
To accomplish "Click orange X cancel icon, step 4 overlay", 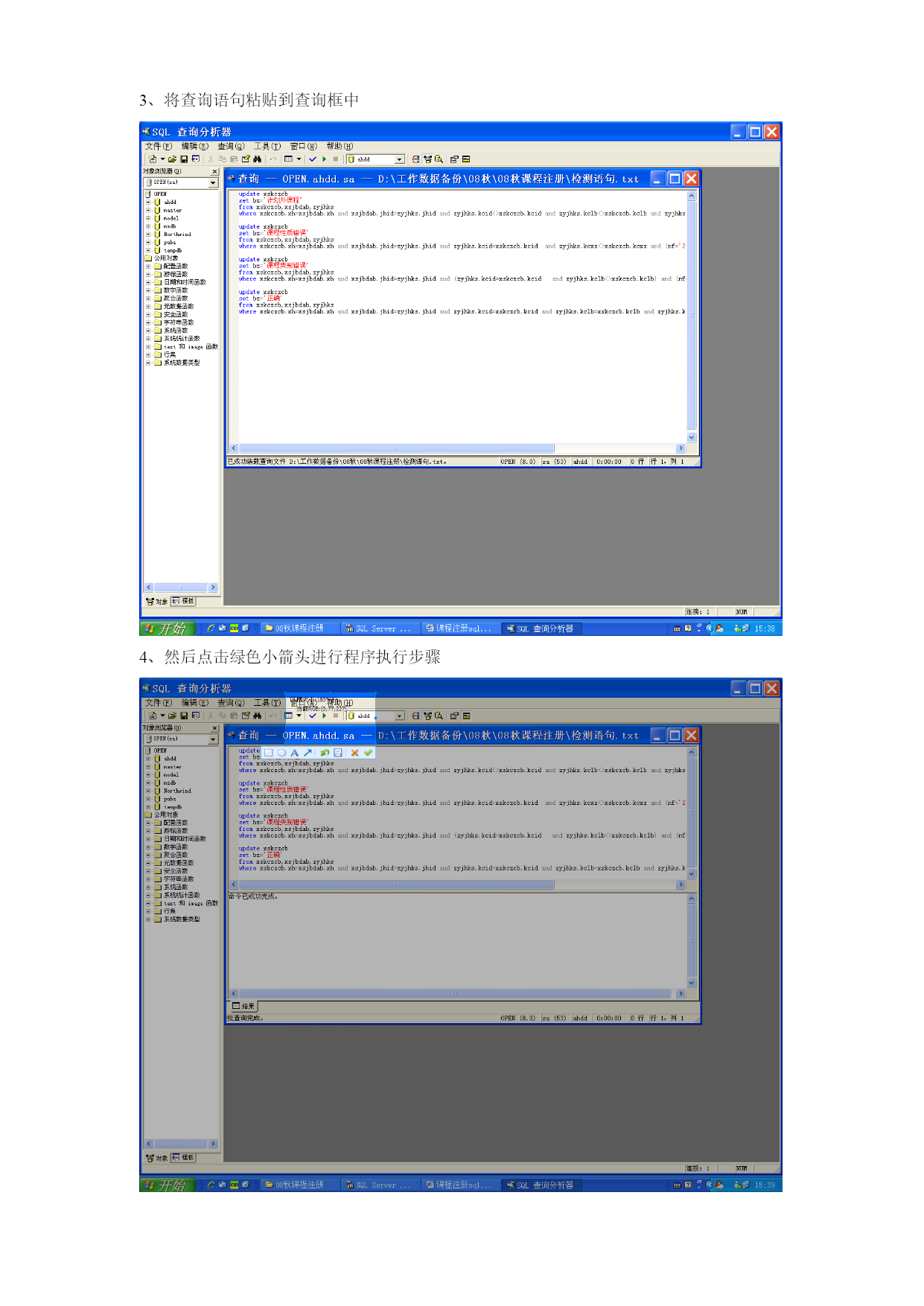I will (x=355, y=753).
